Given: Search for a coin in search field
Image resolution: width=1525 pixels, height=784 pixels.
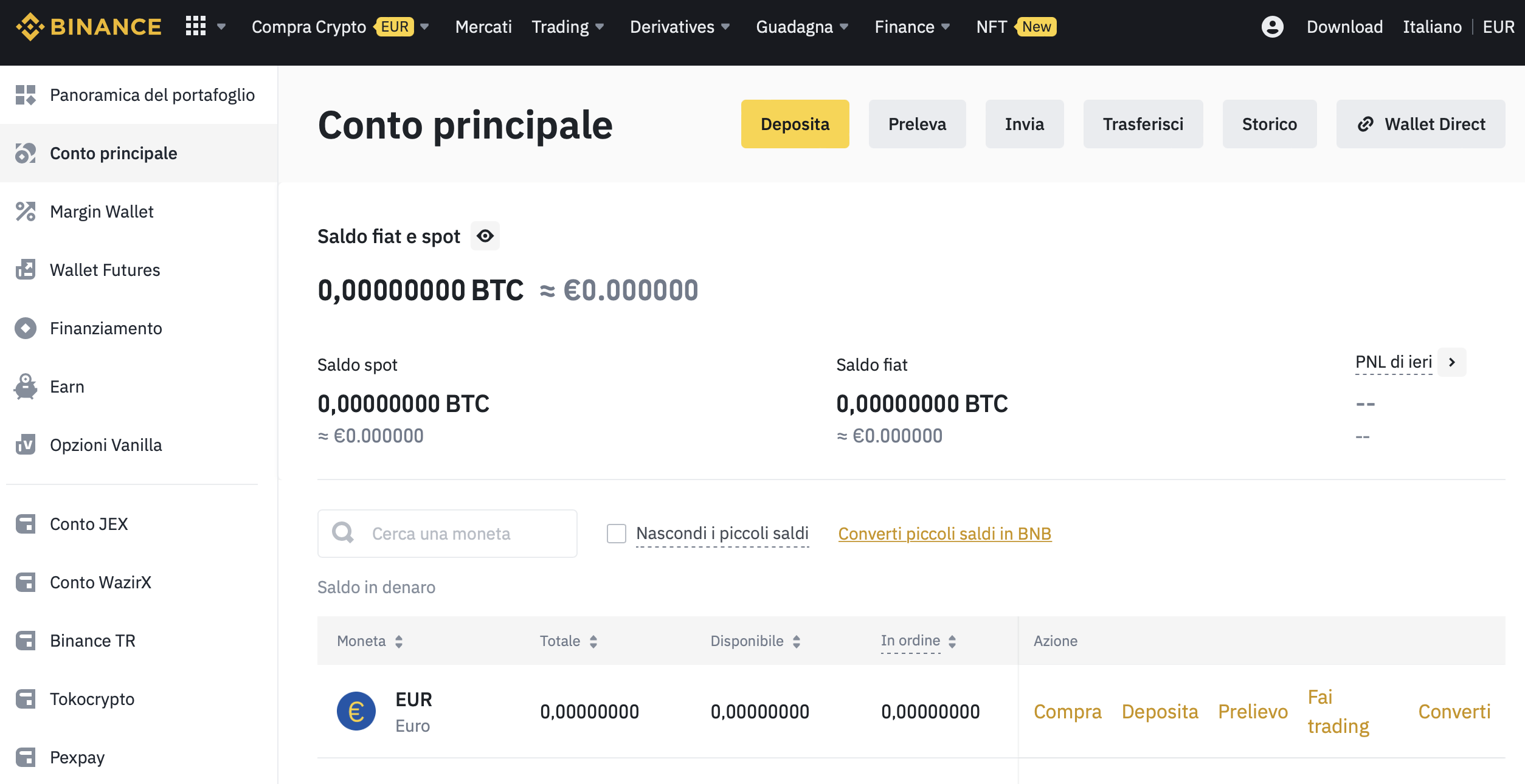Looking at the screenshot, I should click(x=448, y=532).
